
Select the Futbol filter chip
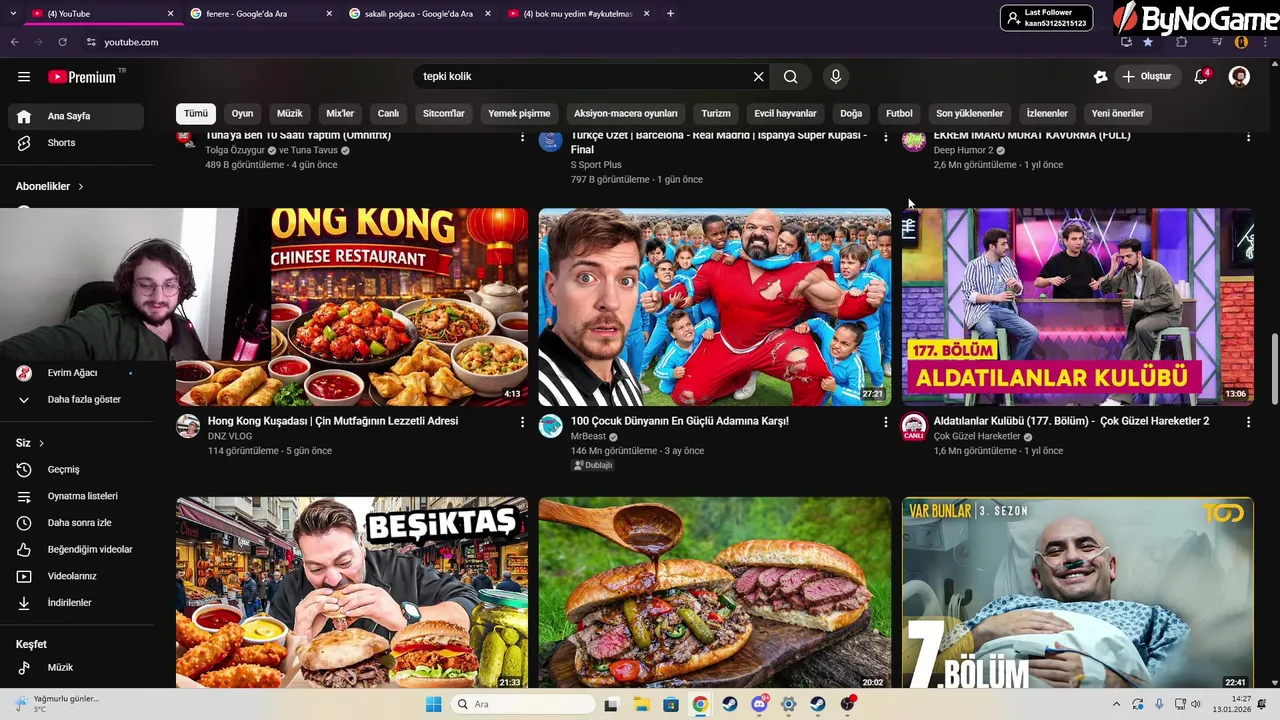pos(899,113)
